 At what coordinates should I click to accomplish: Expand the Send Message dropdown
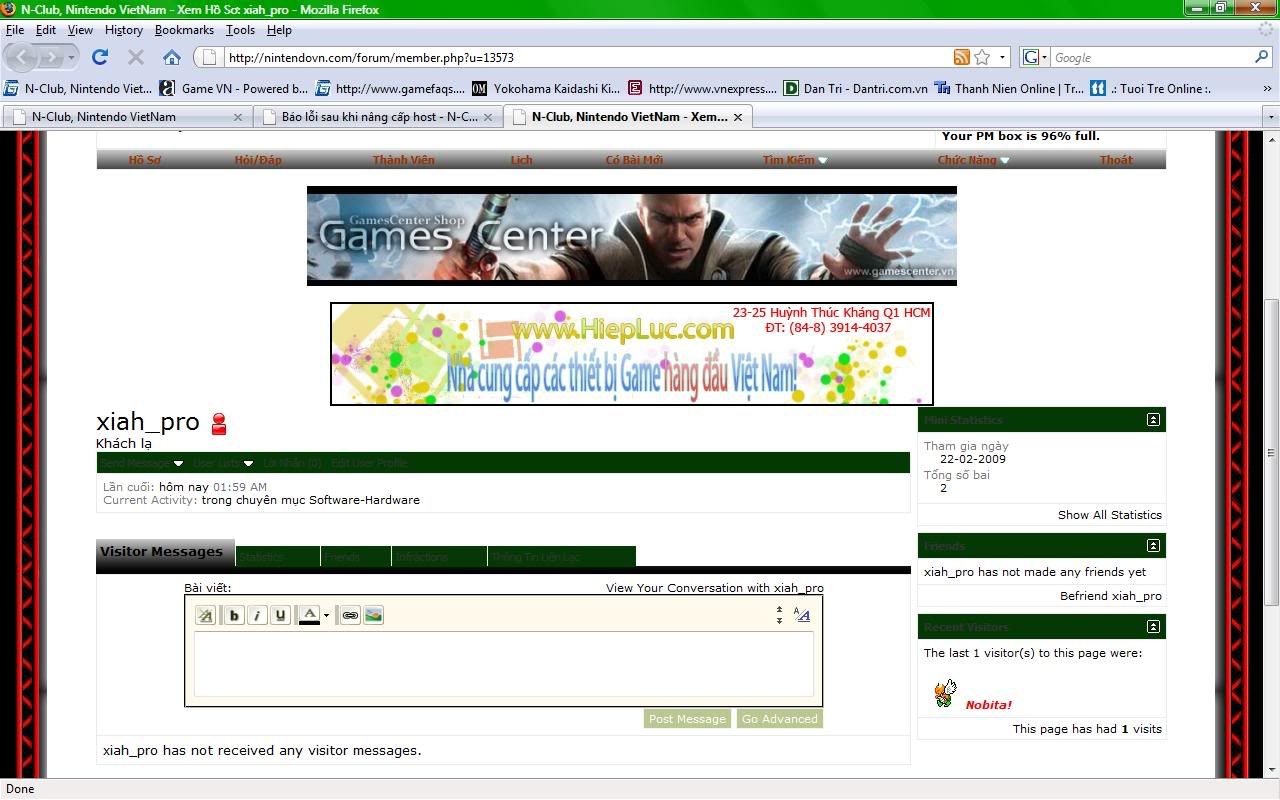click(178, 464)
